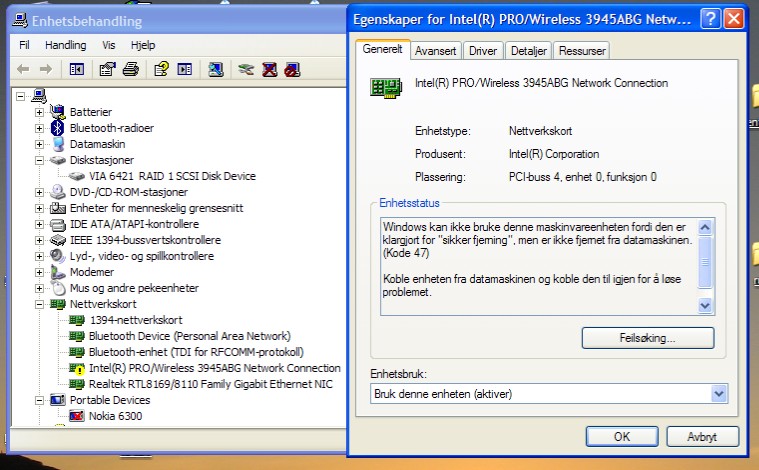This screenshot has width=759, height=470.
Task: Select the Bluetooth-radioer icon
Action: tap(58, 128)
